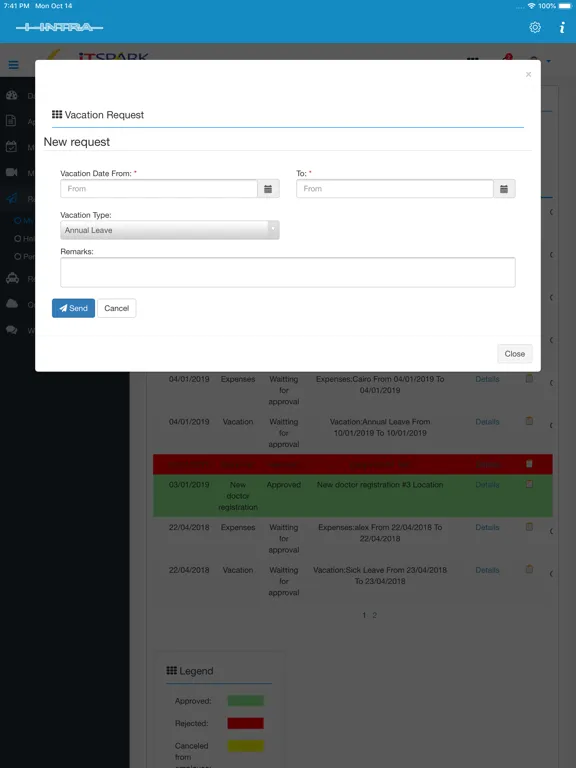Open the cloud sidebar icon
Image resolution: width=576 pixels, height=768 pixels.
(x=12, y=304)
